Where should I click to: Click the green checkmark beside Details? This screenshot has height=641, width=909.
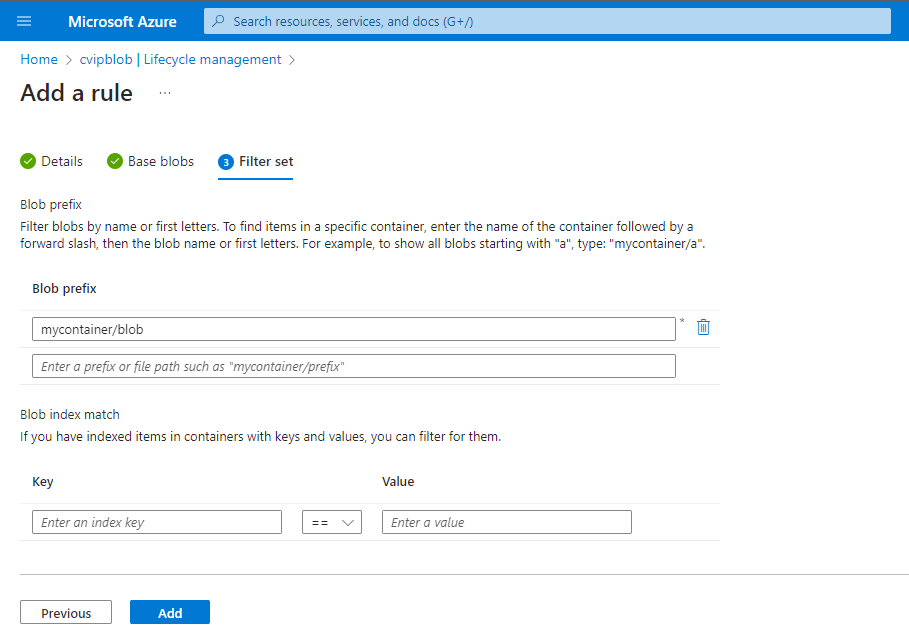point(28,161)
